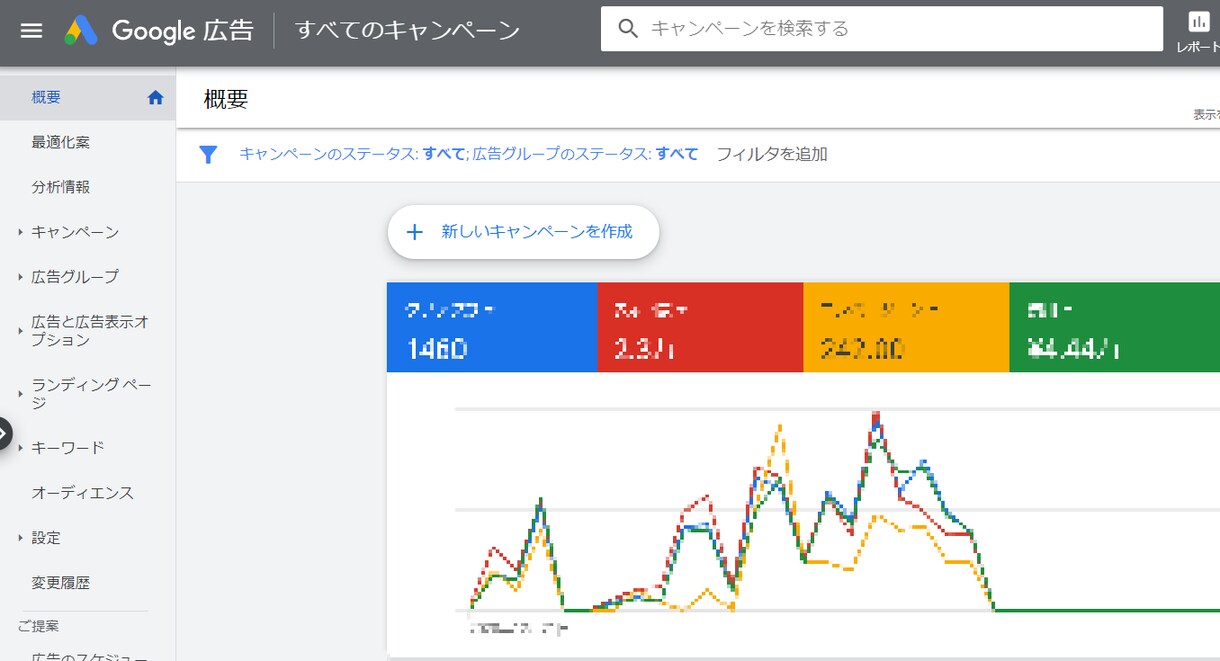The width and height of the screenshot is (1220, 661).
Task: Click the plus icon for new campaign
Action: [414, 232]
